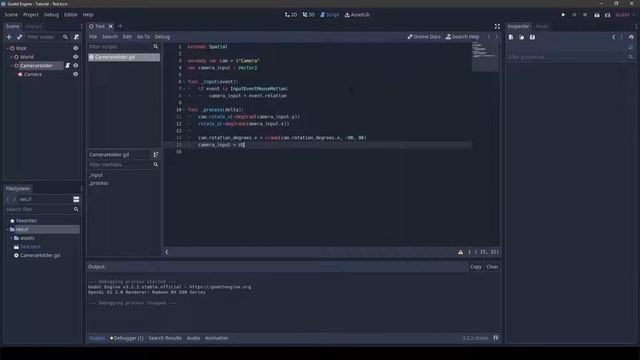The image size is (640, 360).
Task: Click the instance child scene link icon
Action: [19, 37]
